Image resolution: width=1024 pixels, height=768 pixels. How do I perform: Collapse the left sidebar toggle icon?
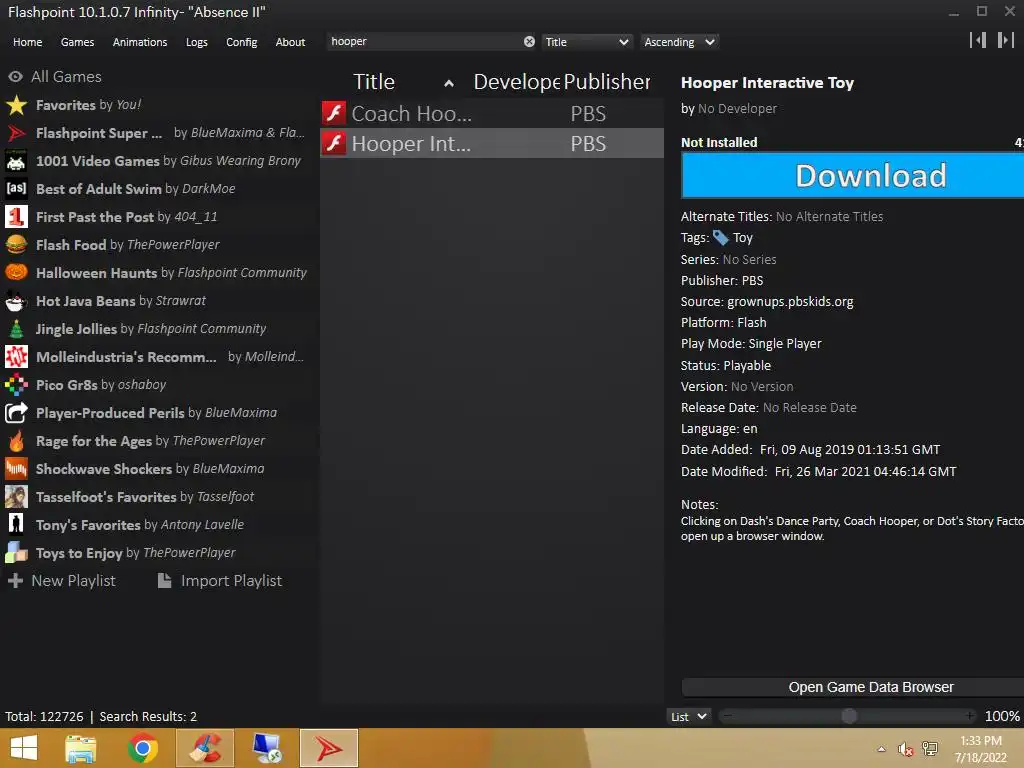pos(978,40)
